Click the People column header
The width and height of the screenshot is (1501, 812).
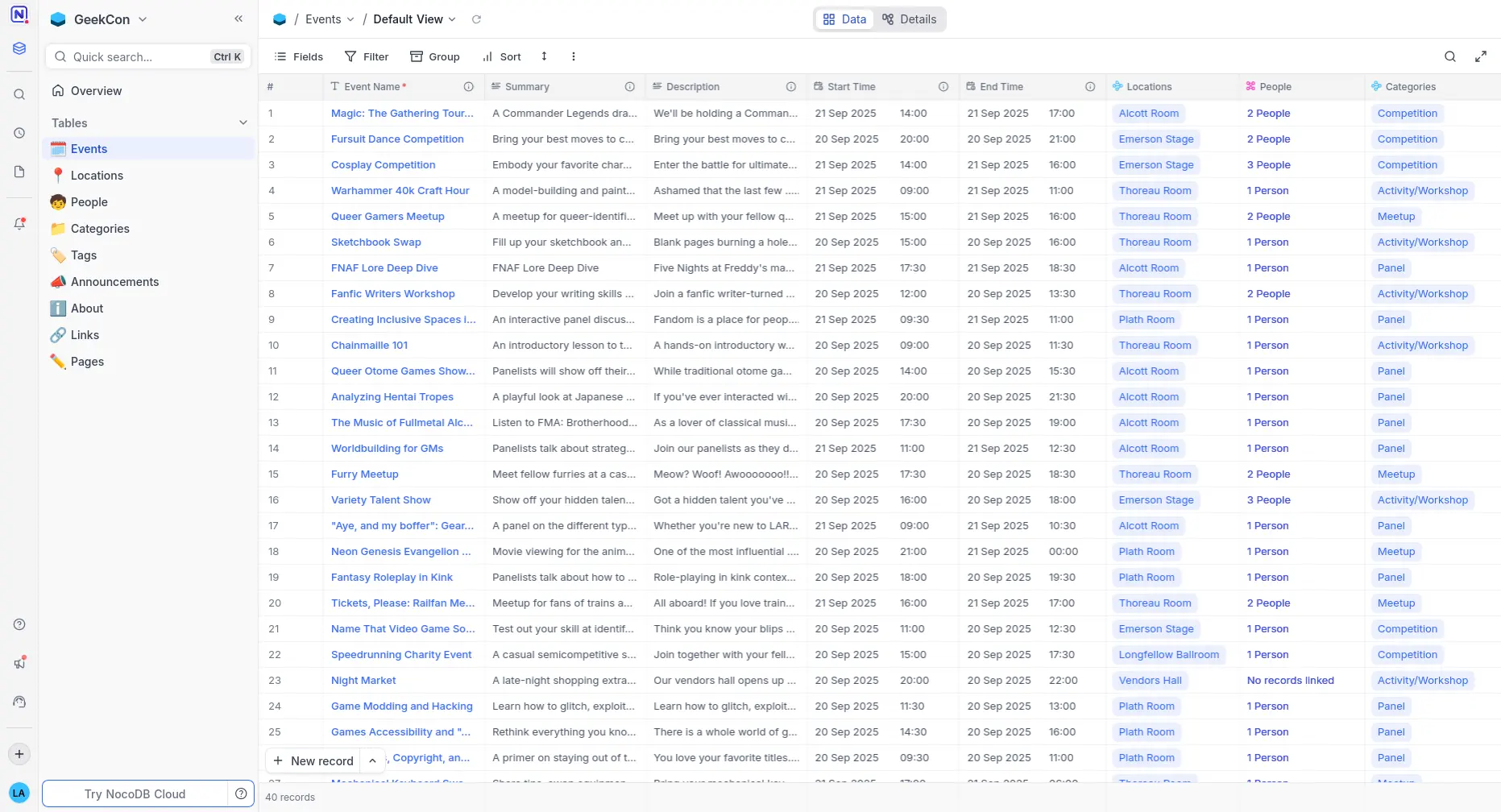pyautogui.click(x=1301, y=87)
